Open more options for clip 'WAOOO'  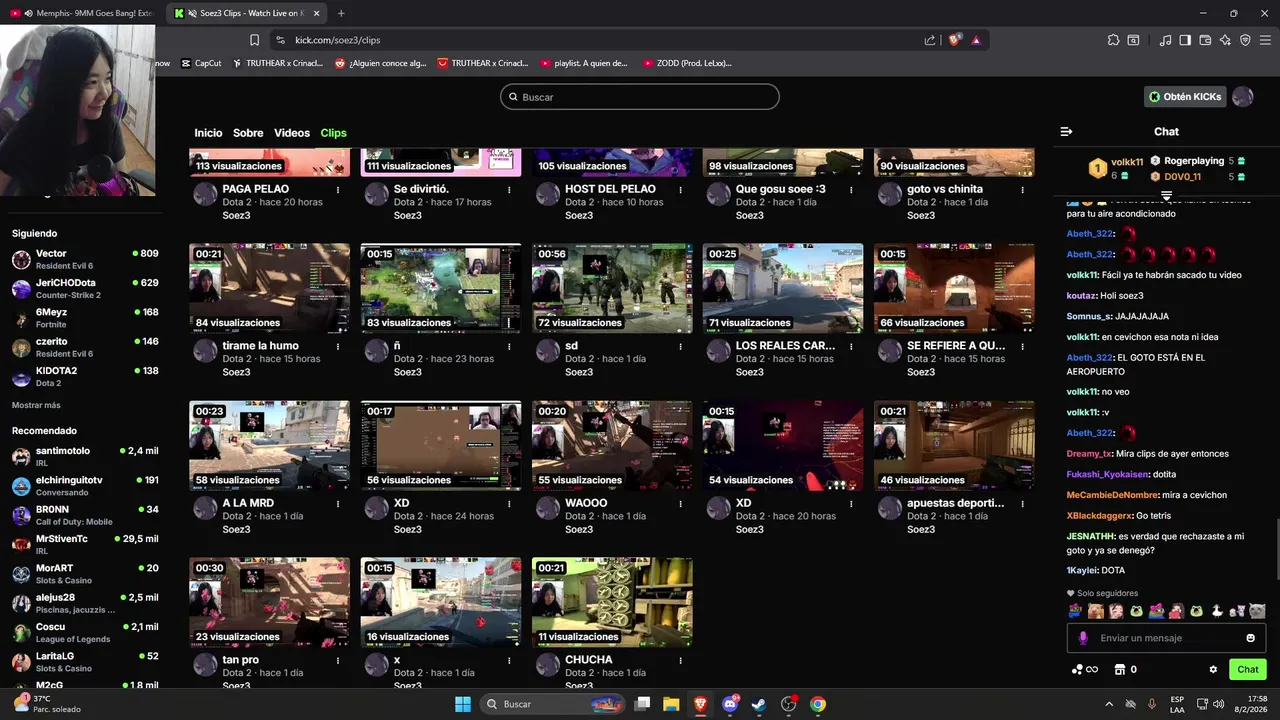(x=680, y=503)
